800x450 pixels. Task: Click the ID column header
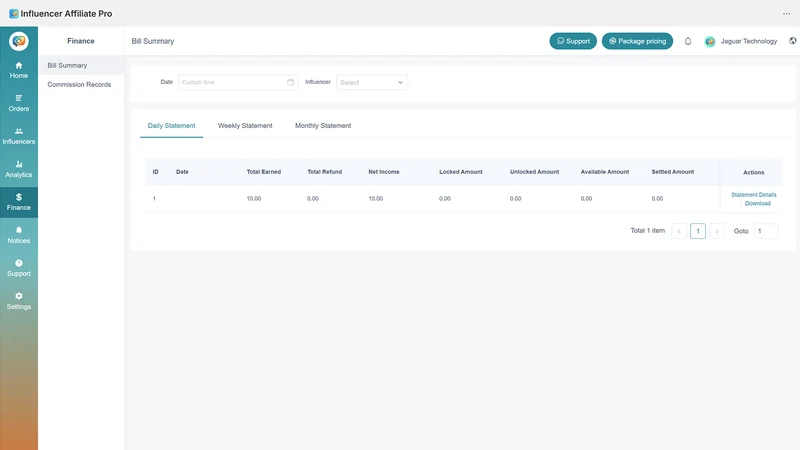pos(156,172)
